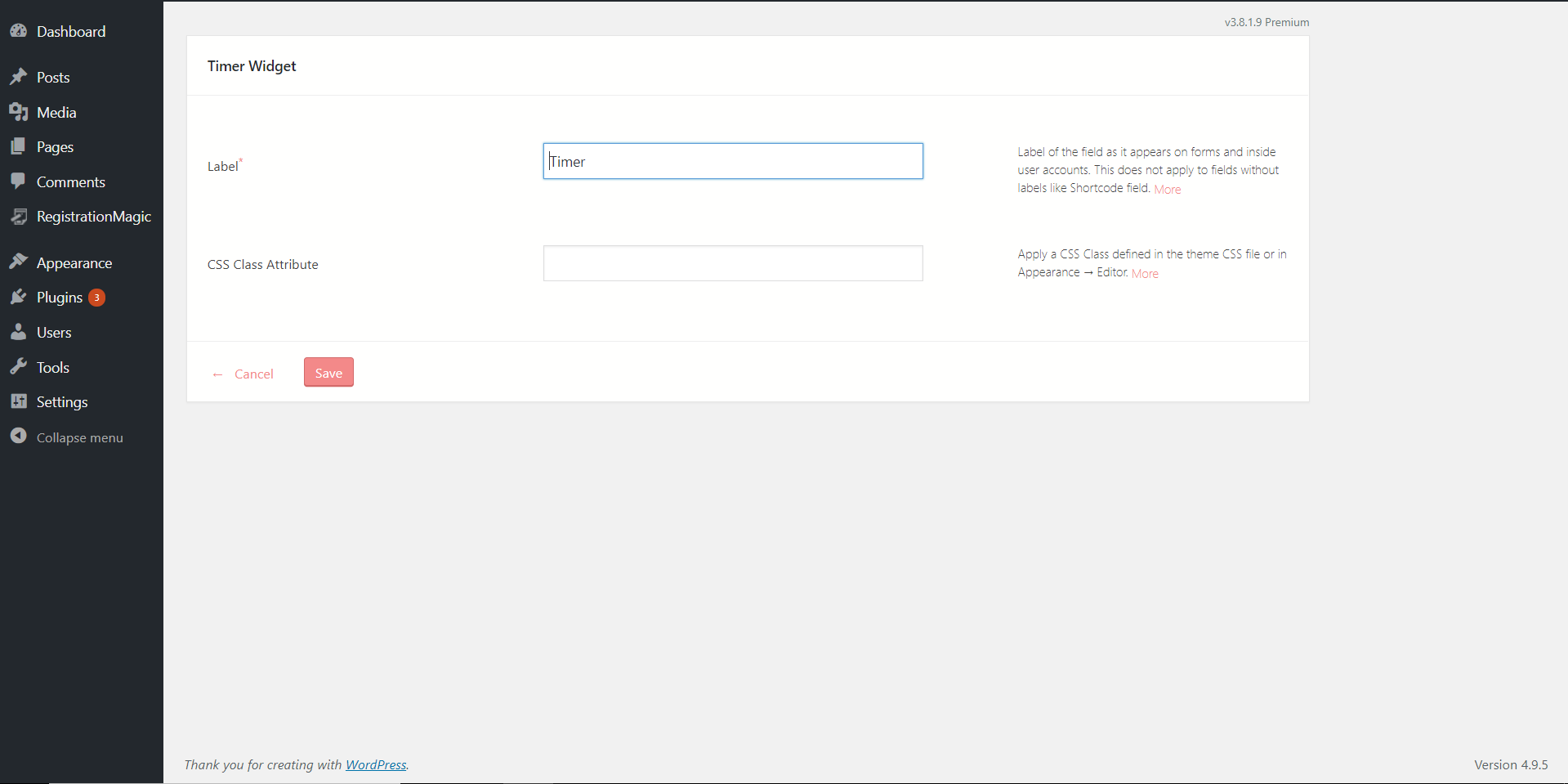Open the RegistrationMagic menu
The height and width of the screenshot is (784, 1568).
[x=93, y=217]
